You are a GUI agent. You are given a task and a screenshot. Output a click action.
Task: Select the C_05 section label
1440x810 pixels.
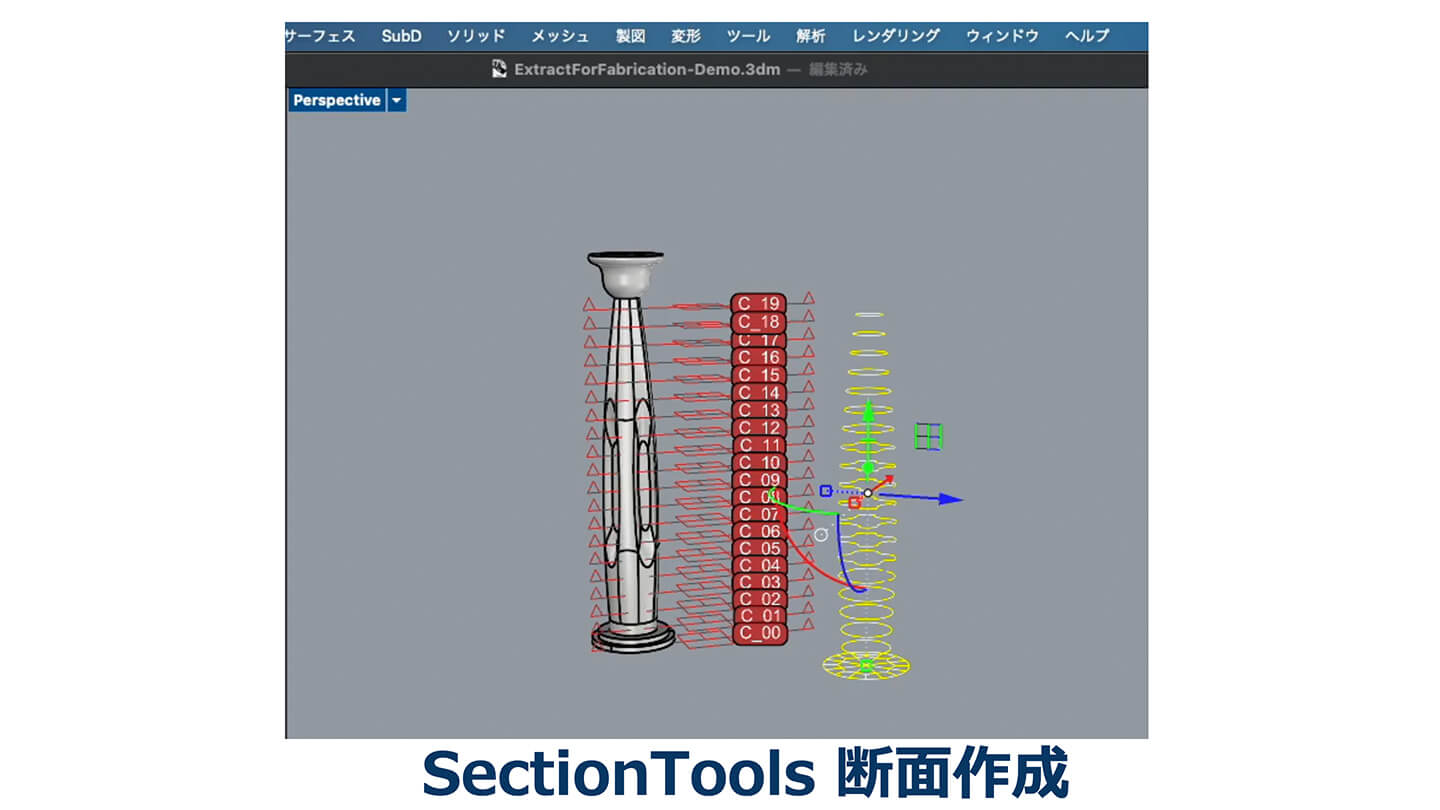758,548
